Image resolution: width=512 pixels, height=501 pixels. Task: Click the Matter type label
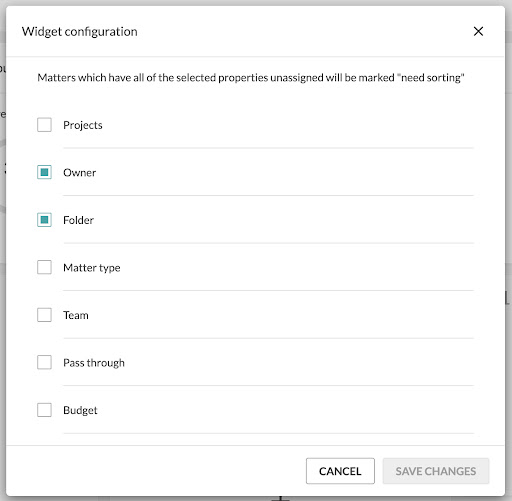click(92, 268)
